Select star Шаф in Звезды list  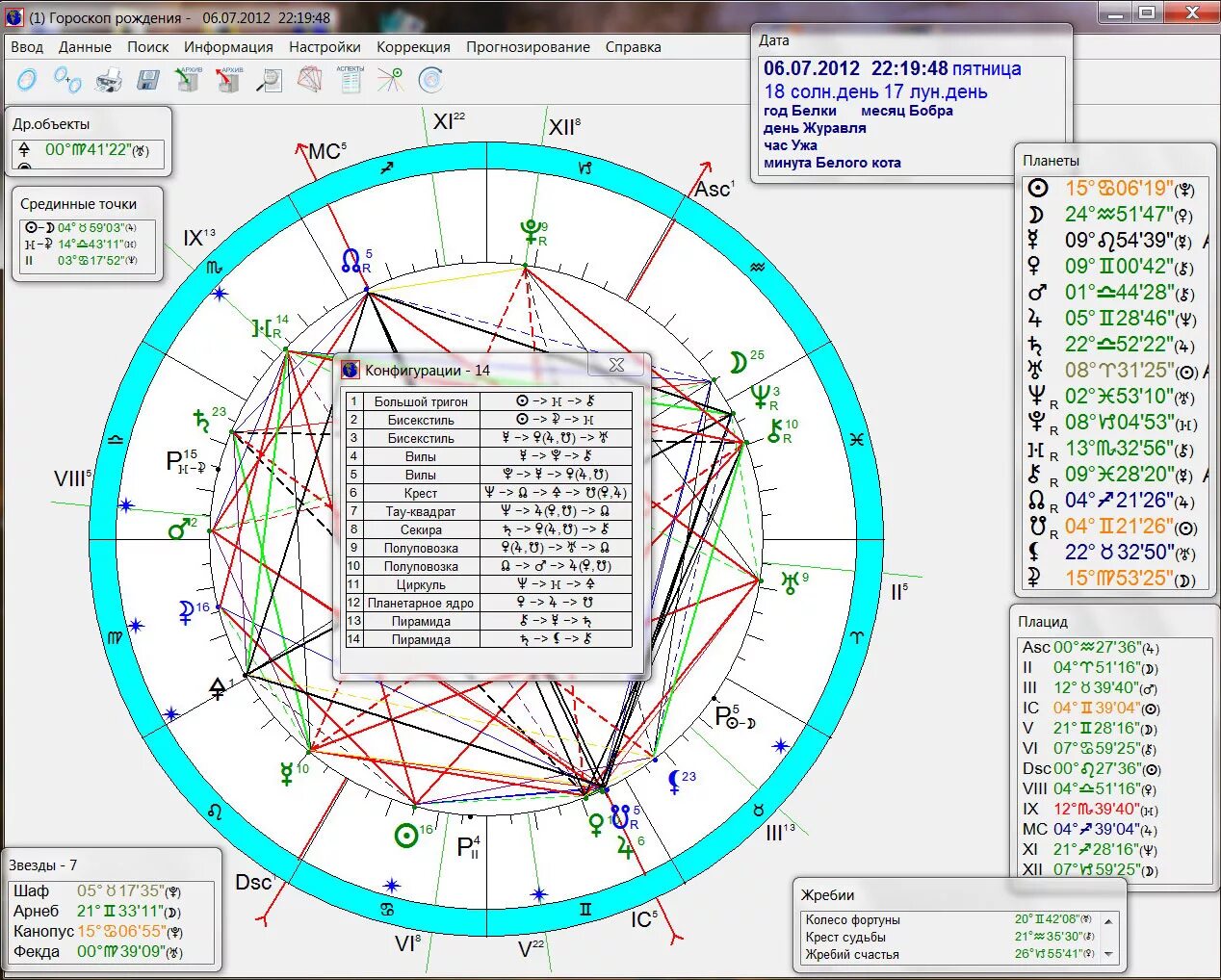pyautogui.click(x=97, y=891)
